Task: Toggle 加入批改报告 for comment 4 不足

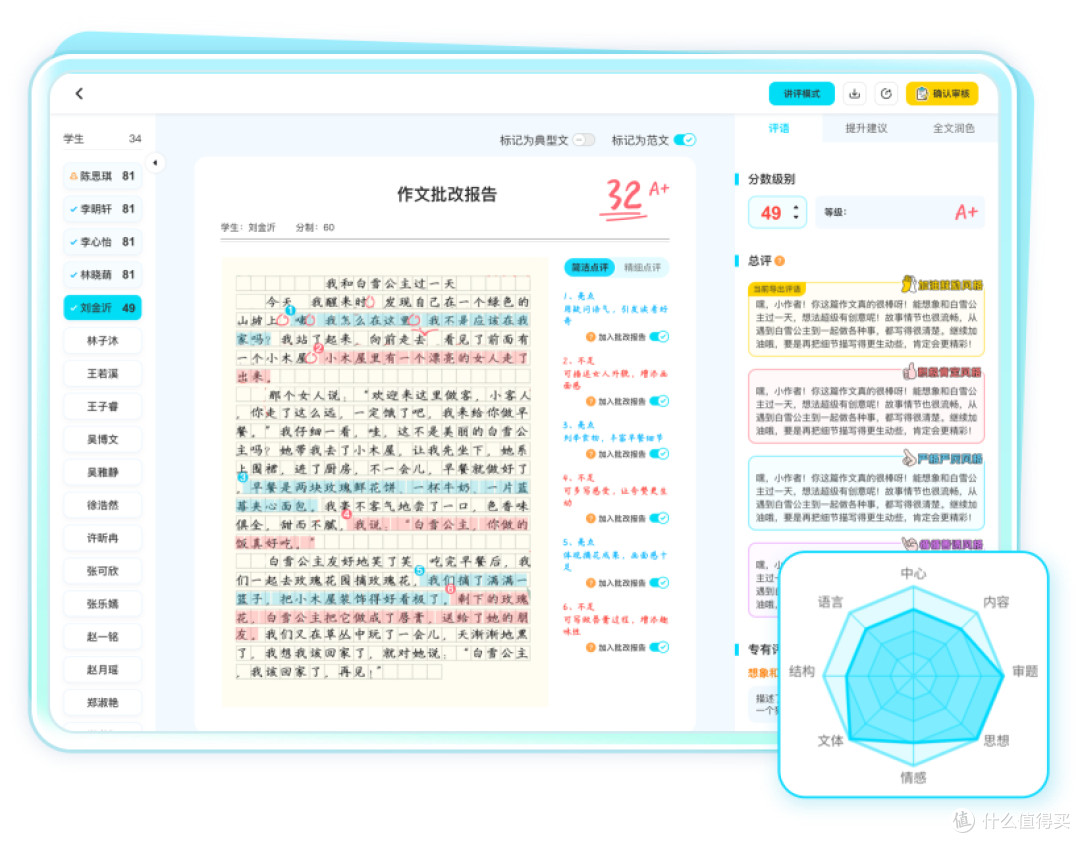Action: click(659, 518)
